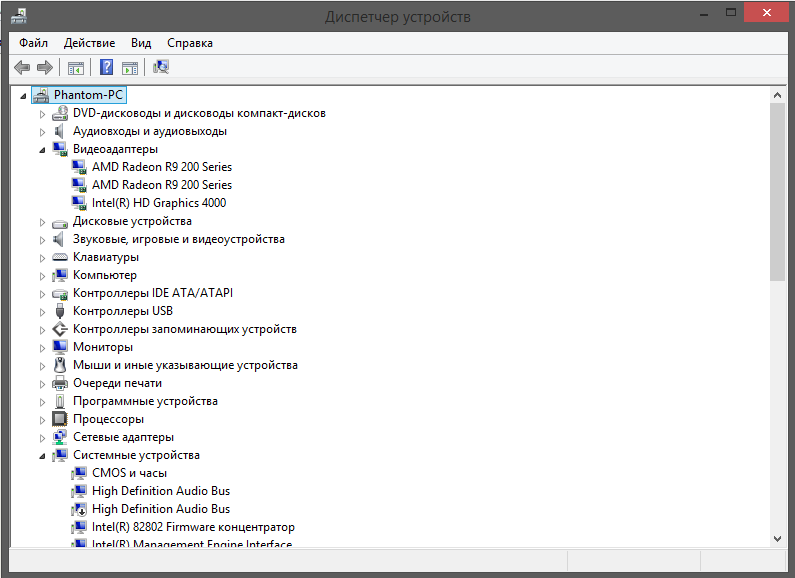Expand the Сетевые адаптеры arrow

coord(42,438)
